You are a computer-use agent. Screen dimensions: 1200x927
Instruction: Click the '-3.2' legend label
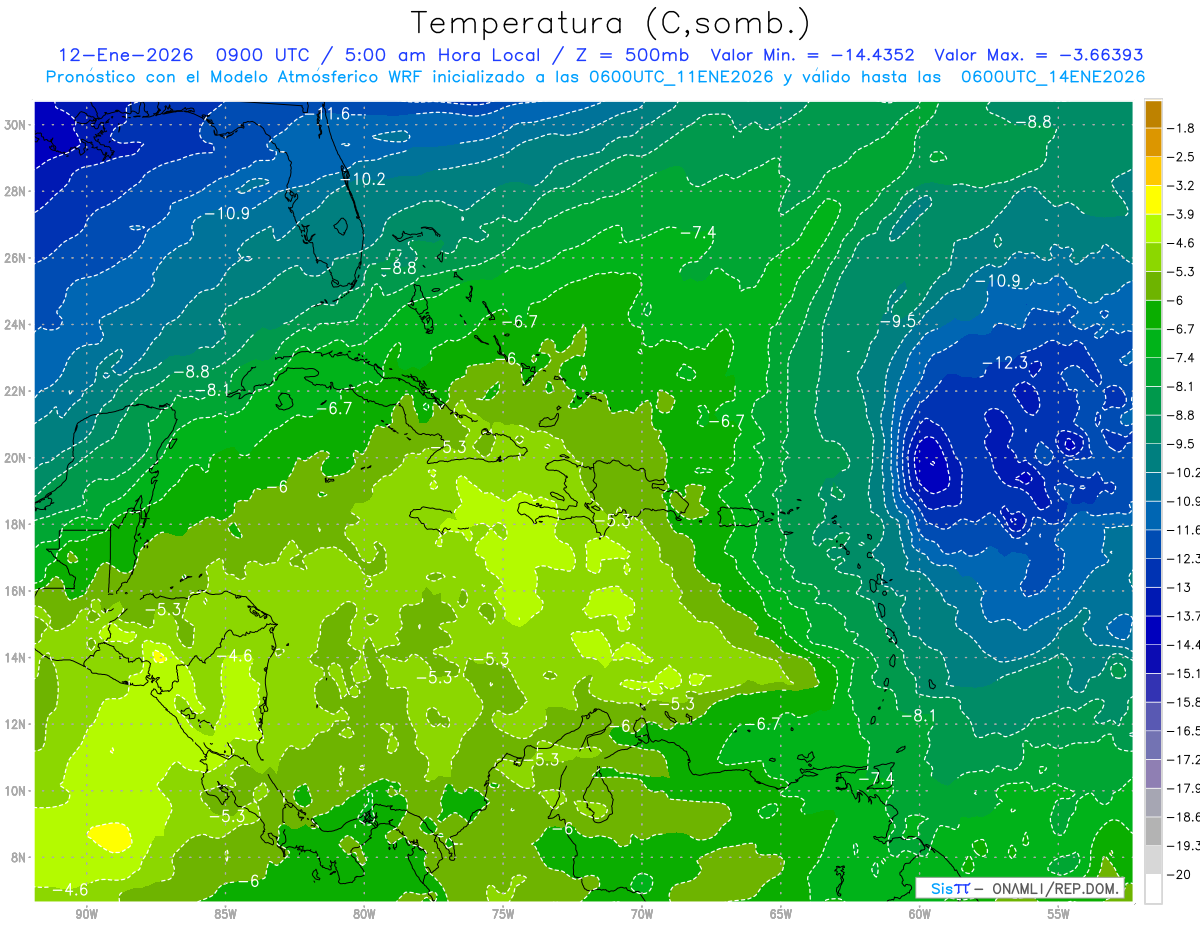click(x=1182, y=186)
